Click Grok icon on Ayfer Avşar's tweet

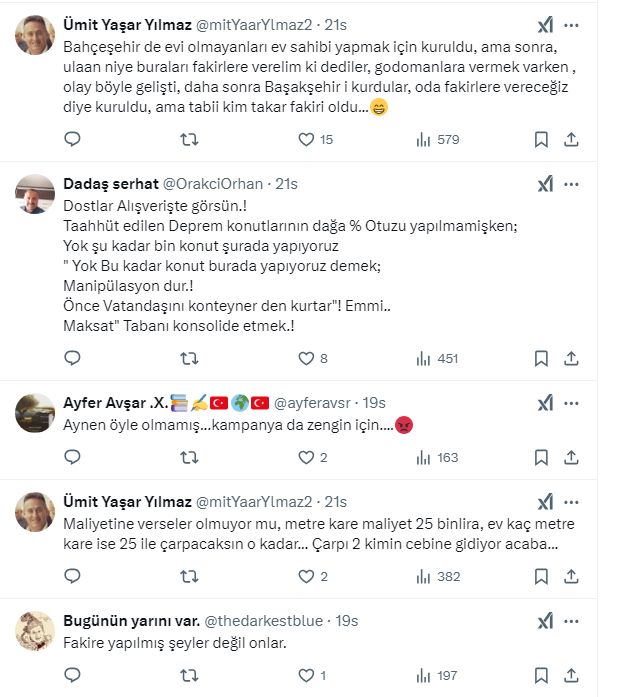tap(545, 403)
